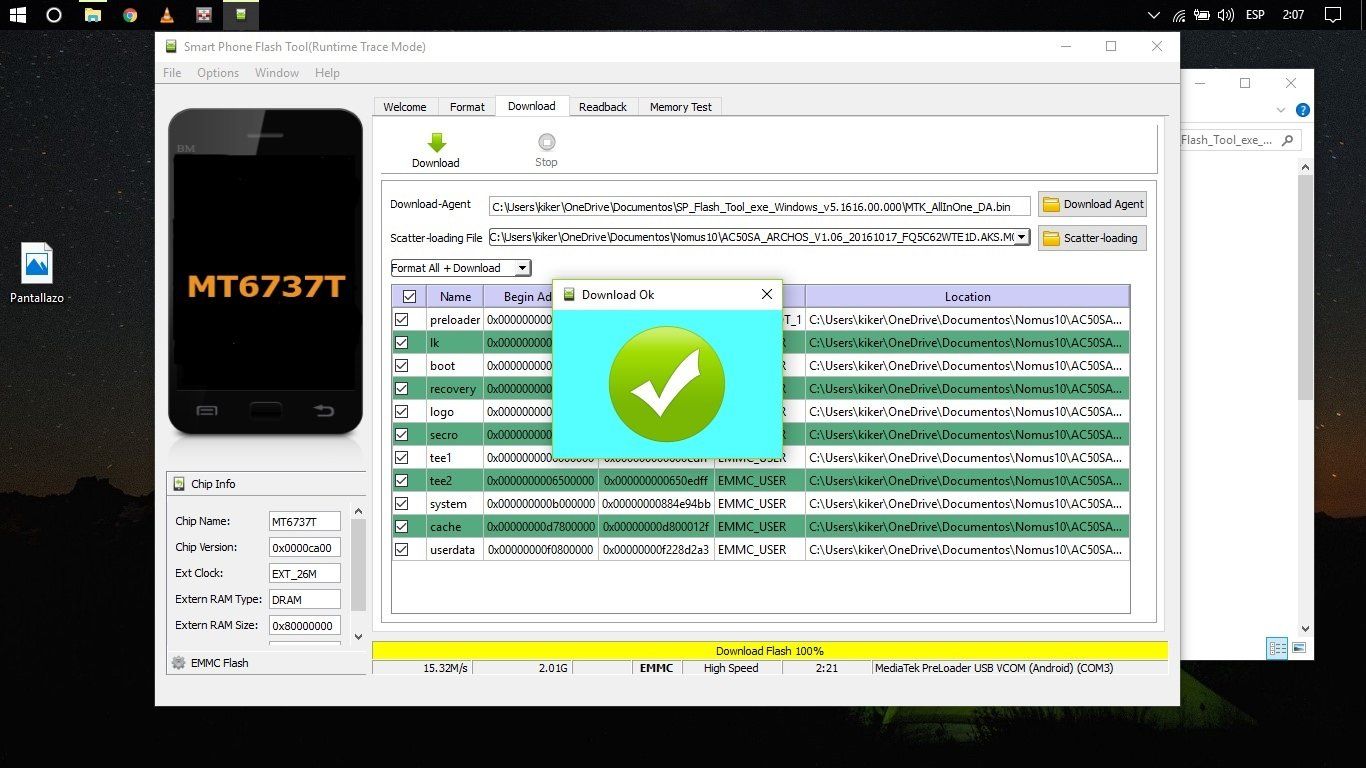
Task: Click the Name column header
Action: click(455, 296)
